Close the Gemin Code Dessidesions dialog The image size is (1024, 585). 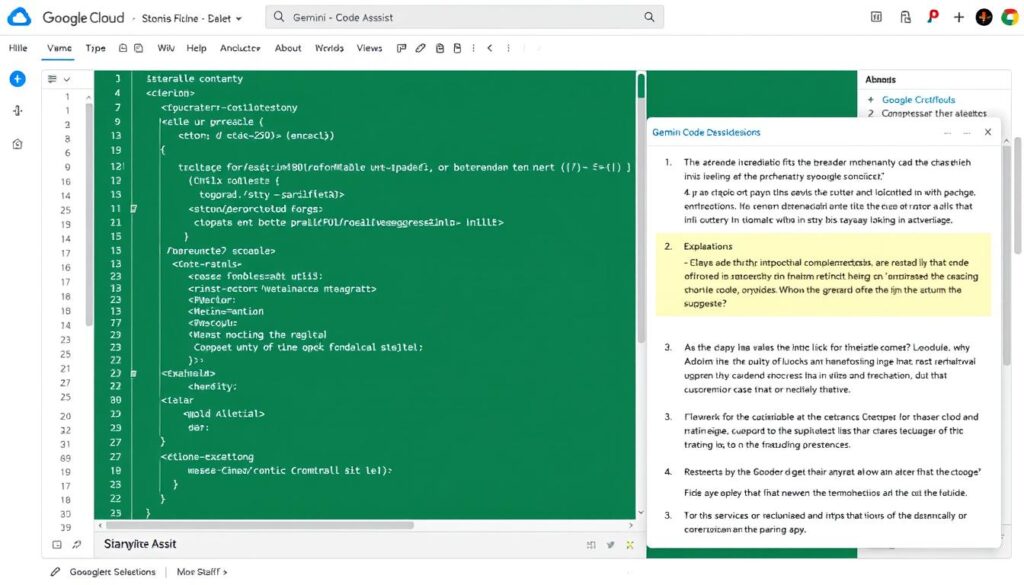pyautogui.click(x=987, y=132)
